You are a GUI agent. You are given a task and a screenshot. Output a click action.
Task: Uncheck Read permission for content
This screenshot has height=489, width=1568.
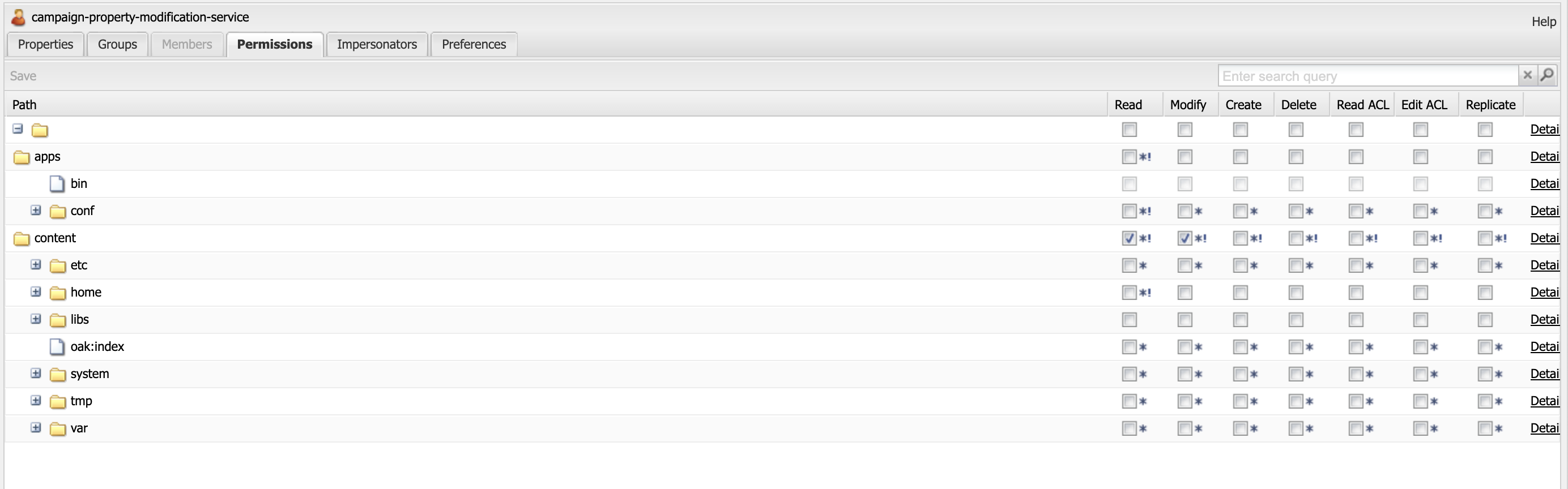click(x=1129, y=238)
